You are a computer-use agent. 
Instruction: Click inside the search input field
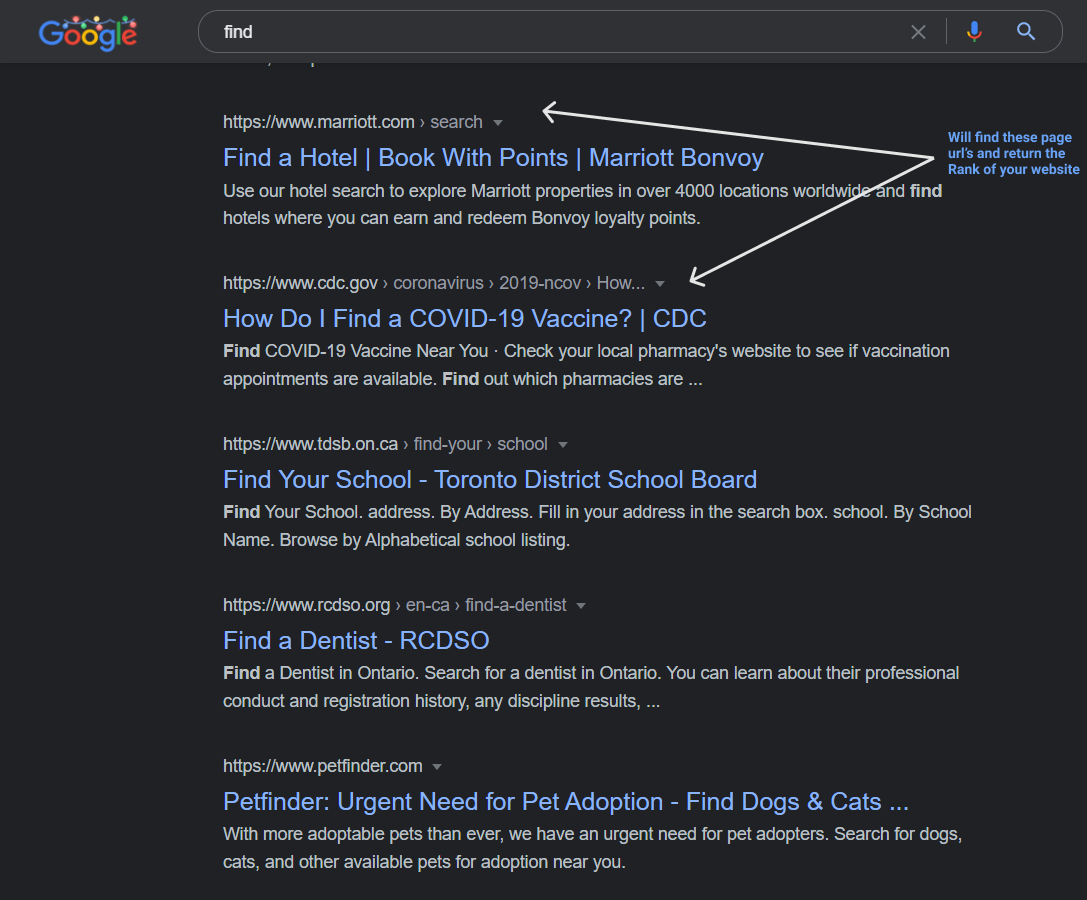tap(550, 31)
